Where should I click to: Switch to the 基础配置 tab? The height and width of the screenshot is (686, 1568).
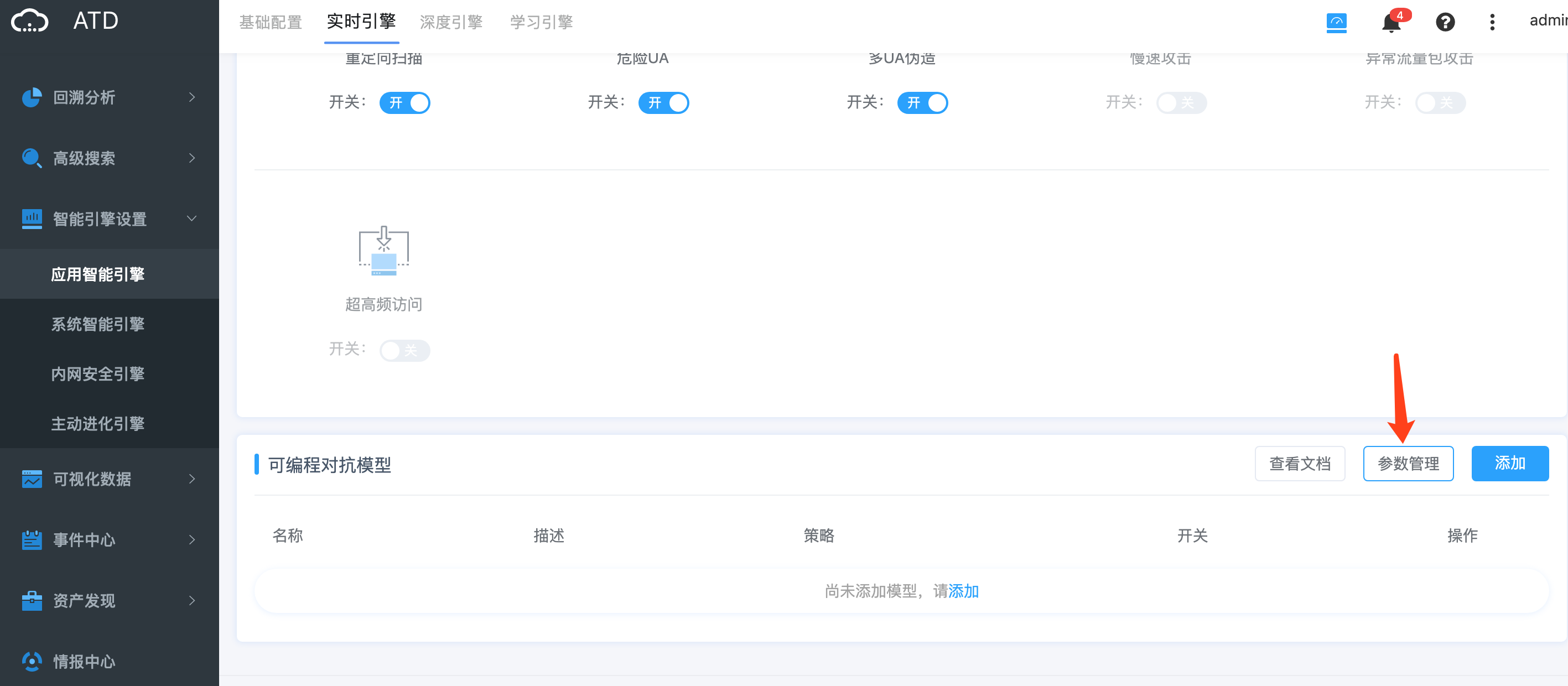(x=271, y=23)
